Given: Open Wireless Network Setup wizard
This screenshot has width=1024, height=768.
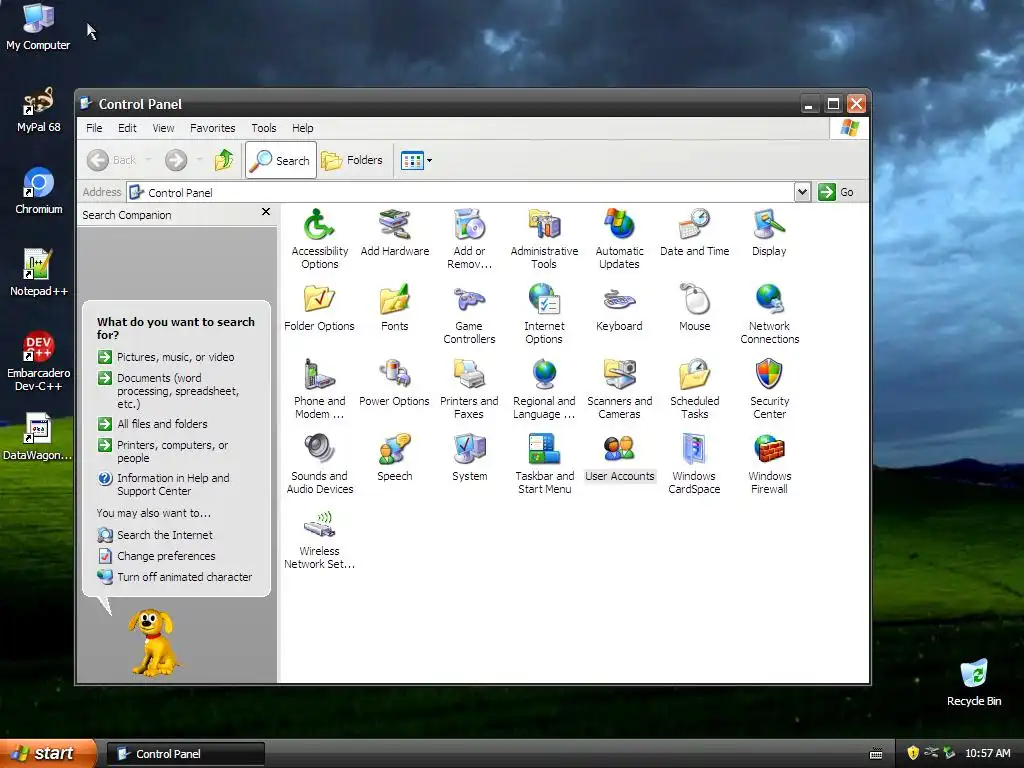Looking at the screenshot, I should tap(319, 539).
